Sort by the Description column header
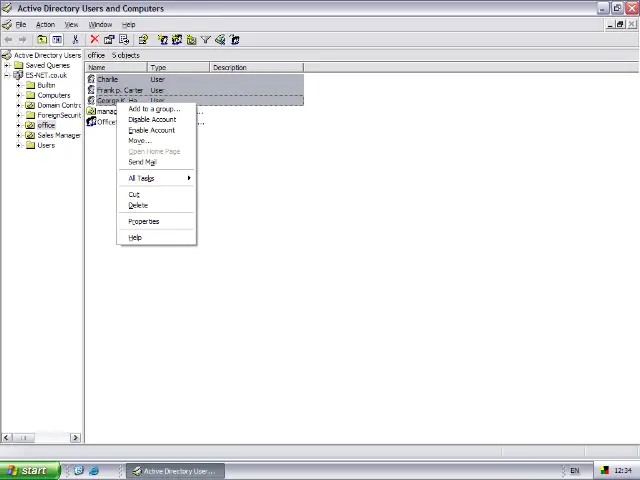The image size is (640, 480). (256, 67)
